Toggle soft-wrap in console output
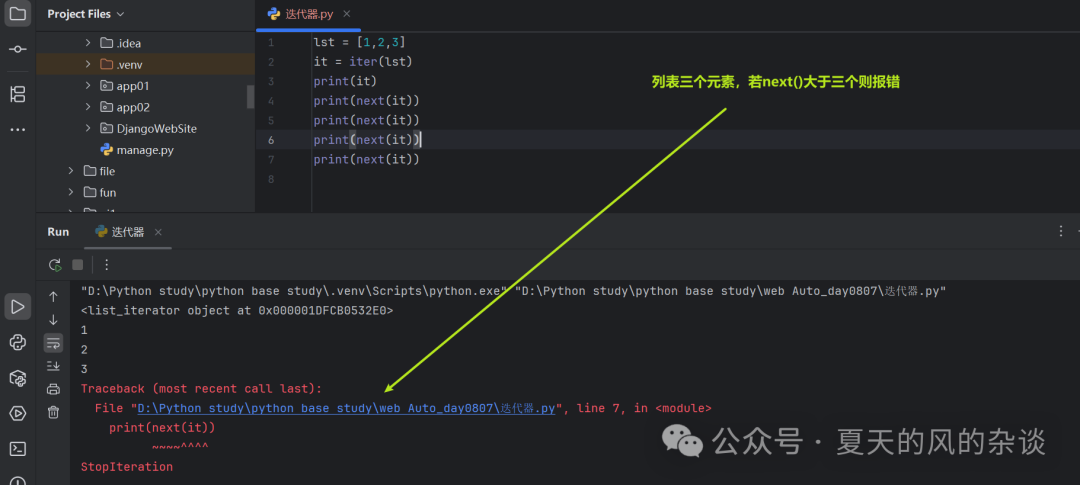 pyautogui.click(x=53, y=342)
